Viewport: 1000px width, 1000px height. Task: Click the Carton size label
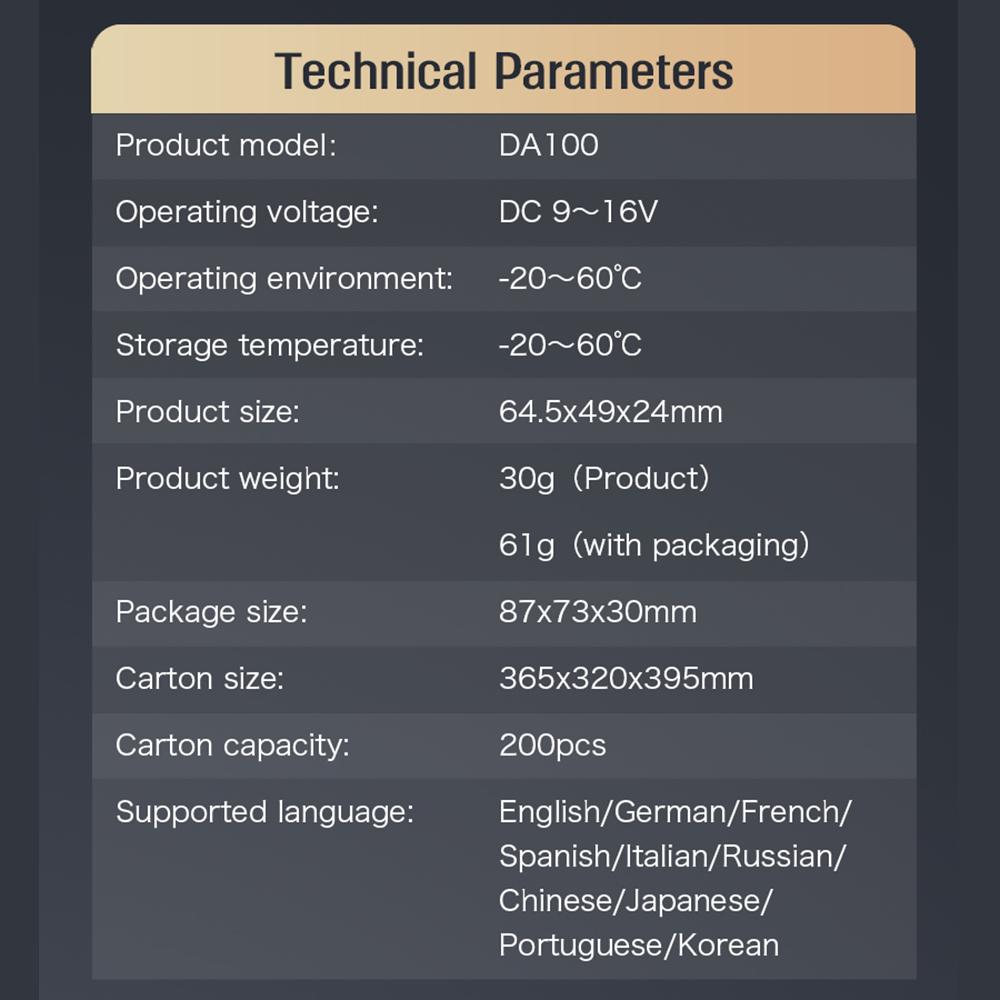[200, 678]
